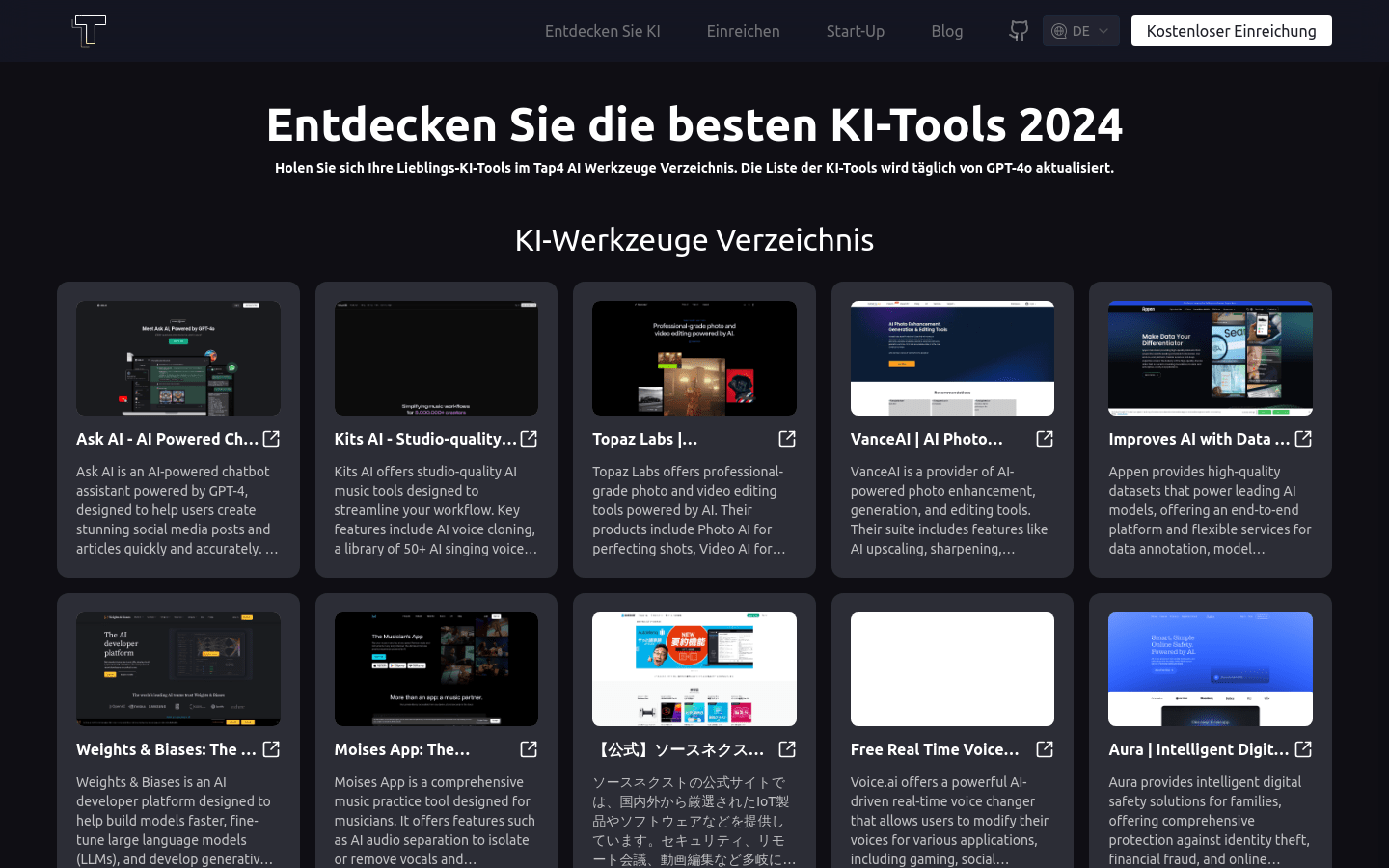
Task: Open the Topaz Labs title link
Action: coord(645,439)
